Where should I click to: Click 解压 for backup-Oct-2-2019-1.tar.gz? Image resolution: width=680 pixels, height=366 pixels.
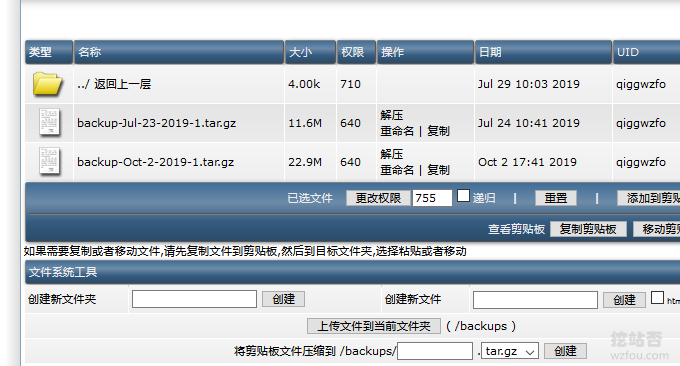point(392,154)
